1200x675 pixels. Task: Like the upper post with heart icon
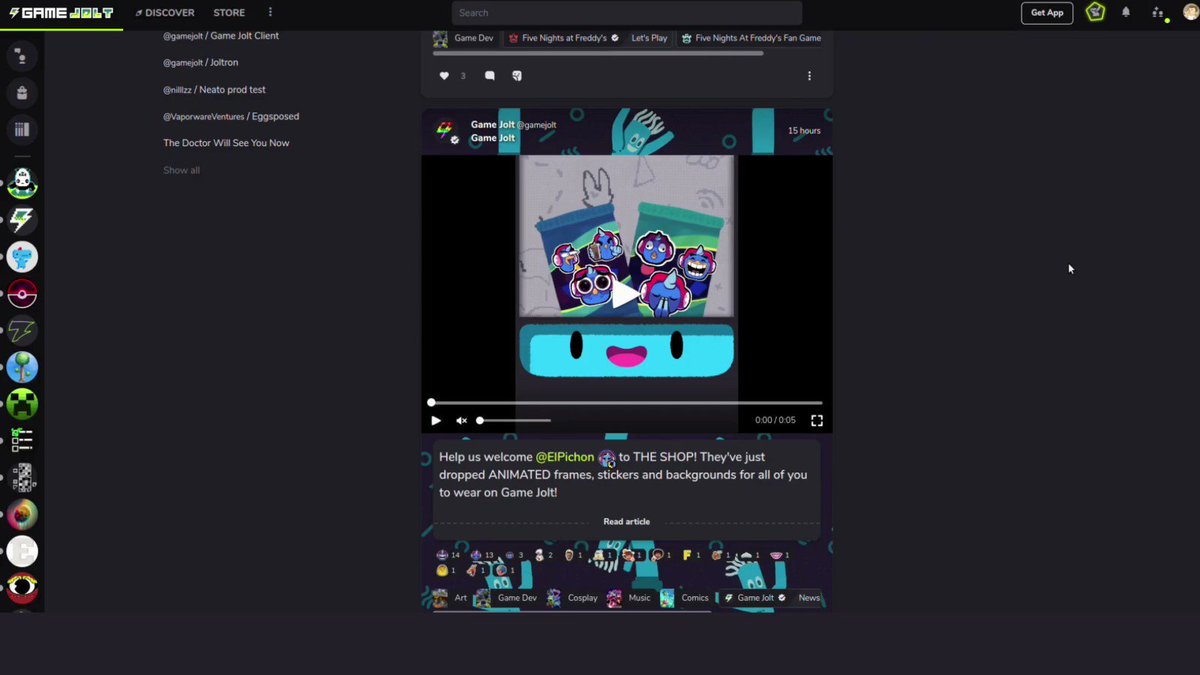444,76
